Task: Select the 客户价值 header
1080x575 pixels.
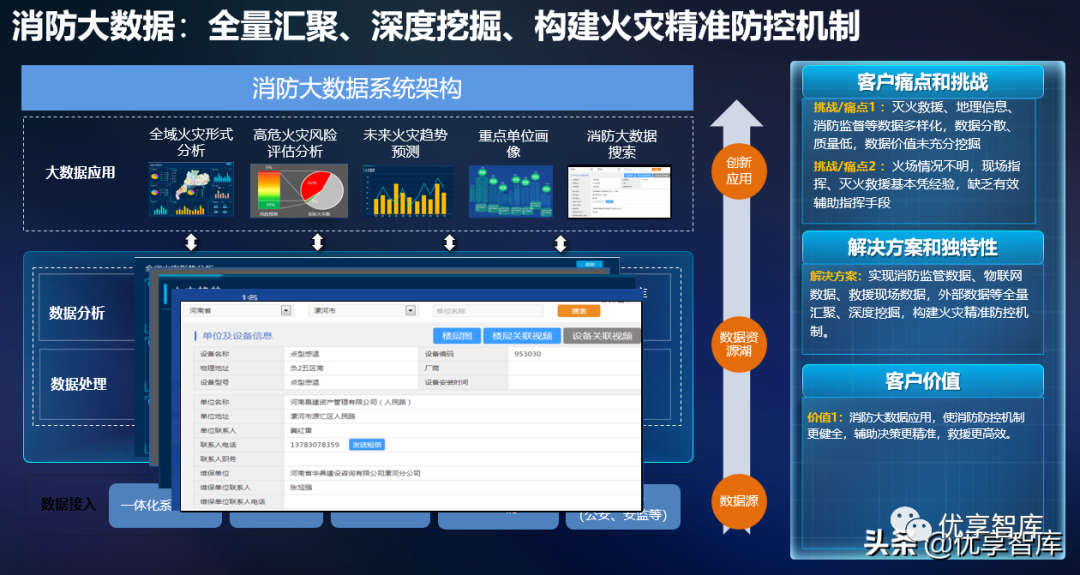Action: 922,381
